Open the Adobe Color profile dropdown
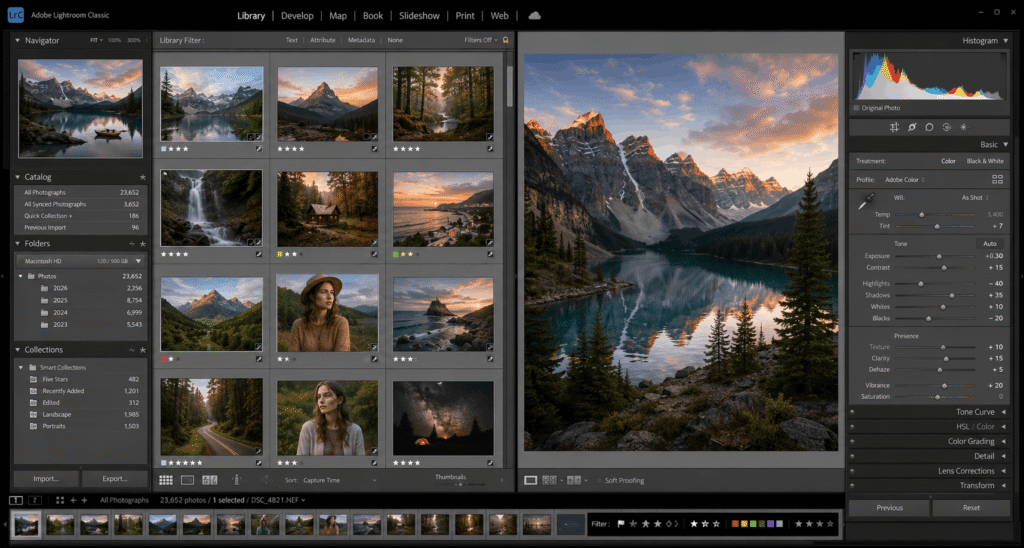The image size is (1024, 548). [904, 180]
